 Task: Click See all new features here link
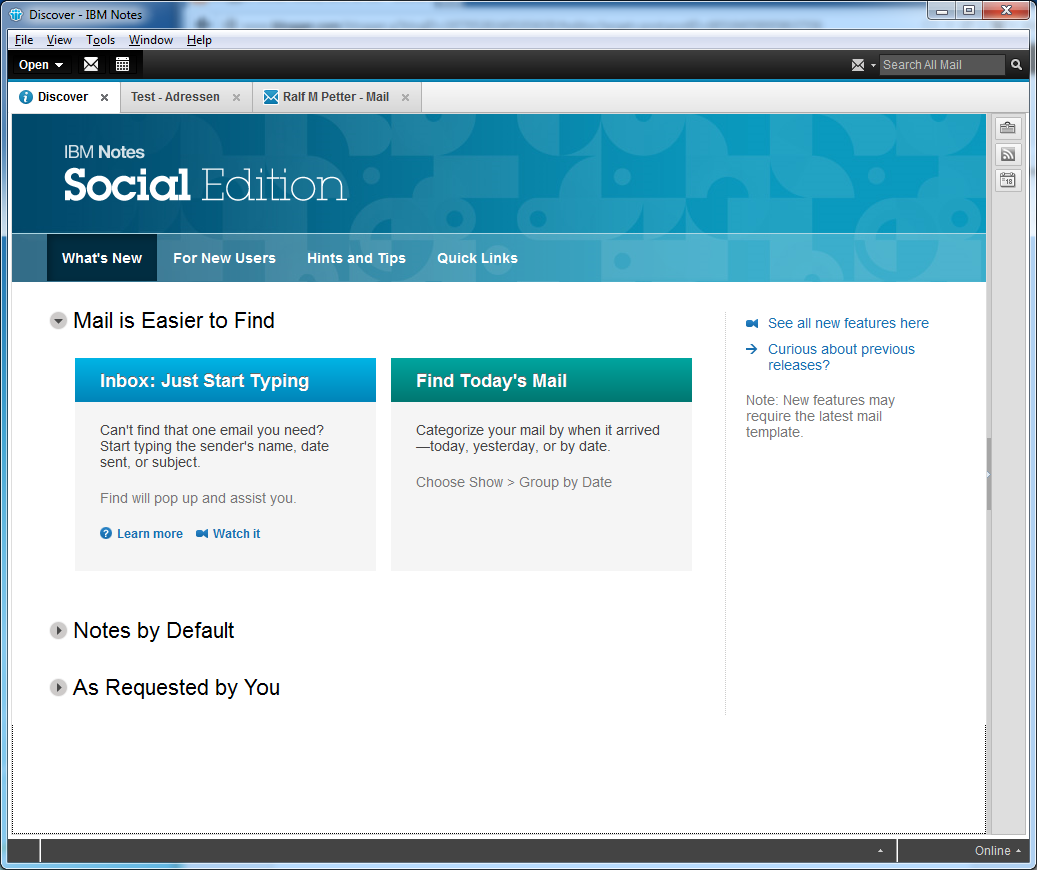(848, 323)
